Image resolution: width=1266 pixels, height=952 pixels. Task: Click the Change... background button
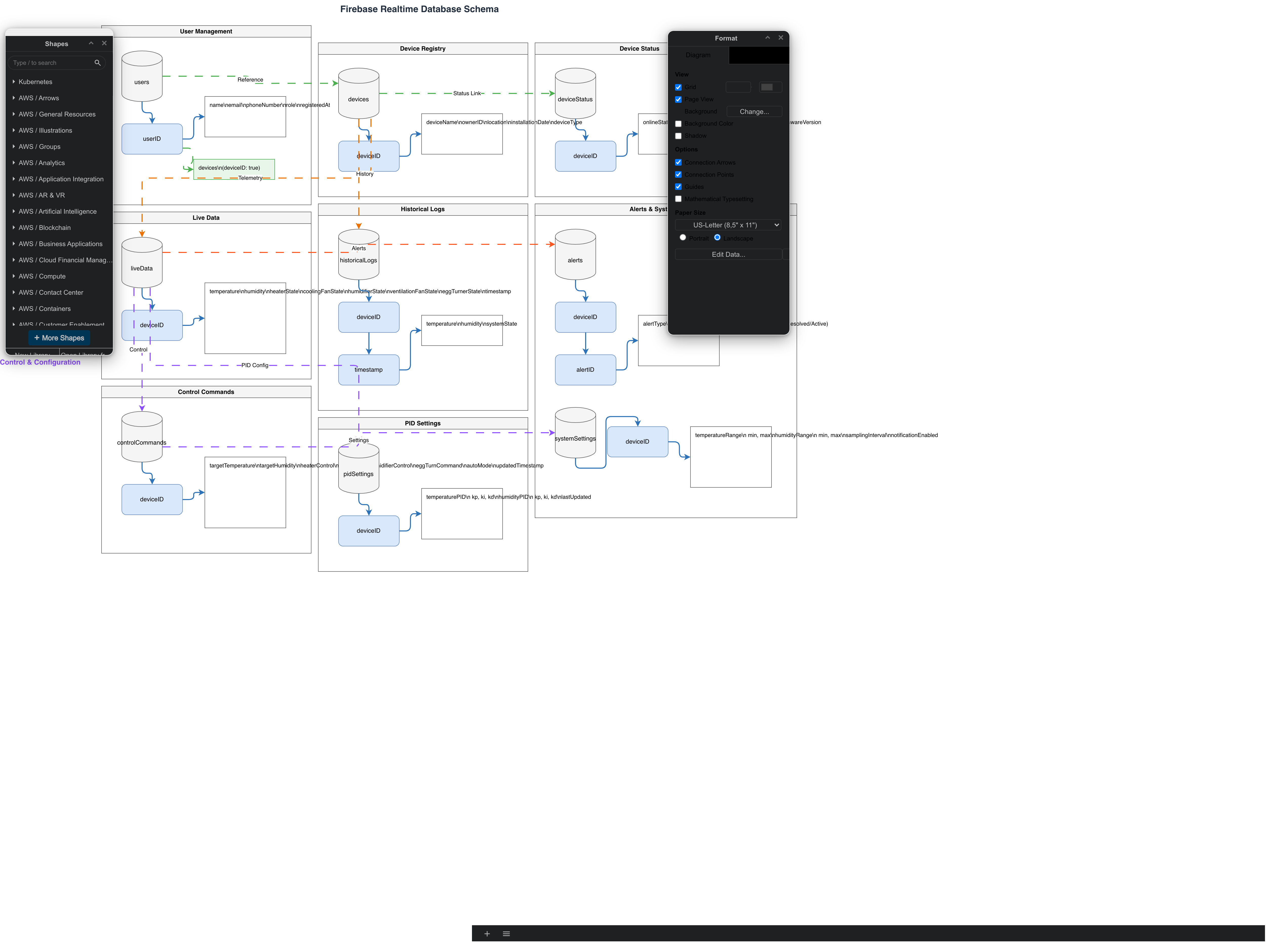[754, 112]
